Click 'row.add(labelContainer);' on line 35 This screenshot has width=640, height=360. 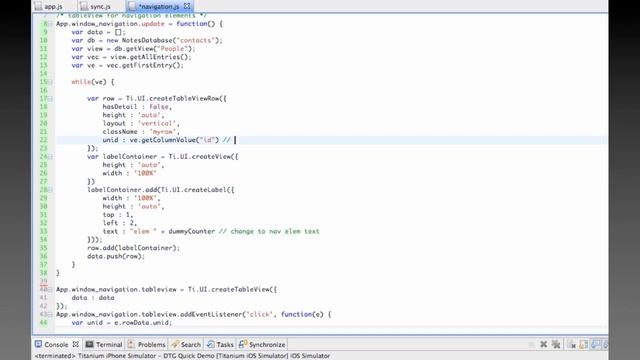pyautogui.click(x=133, y=248)
